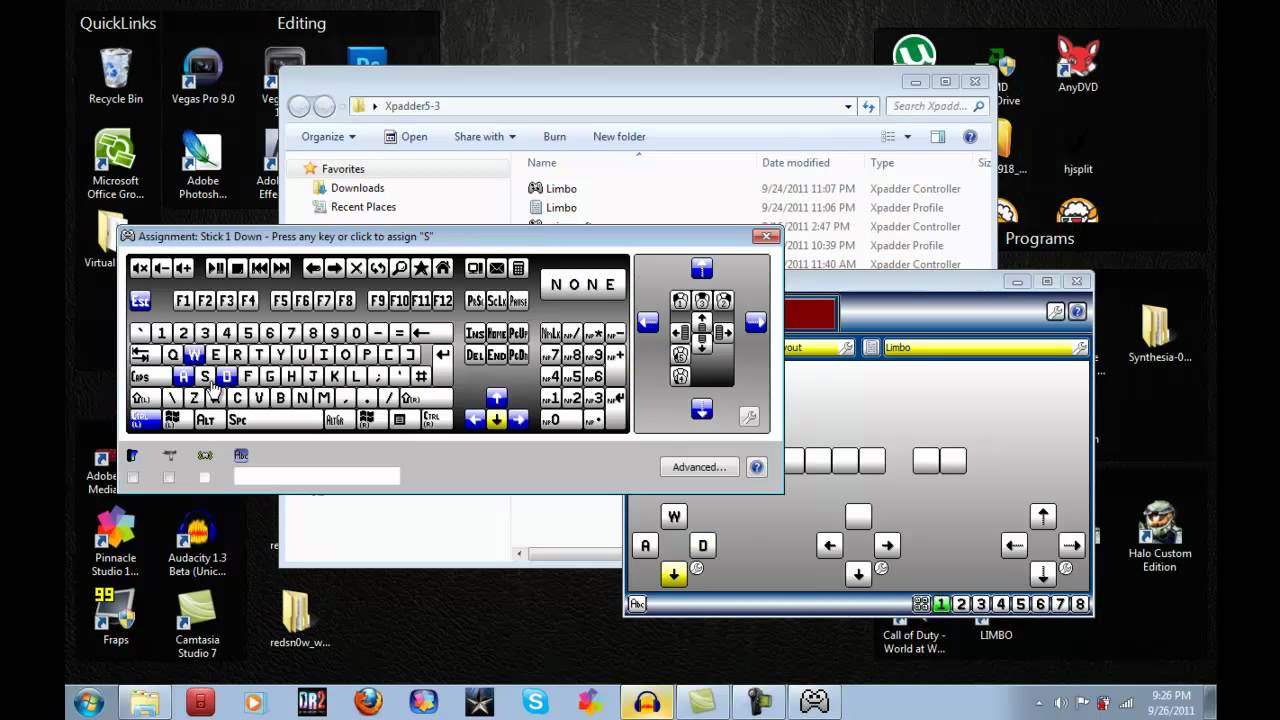Screen dimensions: 1280x720
Task: Click the Advanced... button
Action: 699,467
